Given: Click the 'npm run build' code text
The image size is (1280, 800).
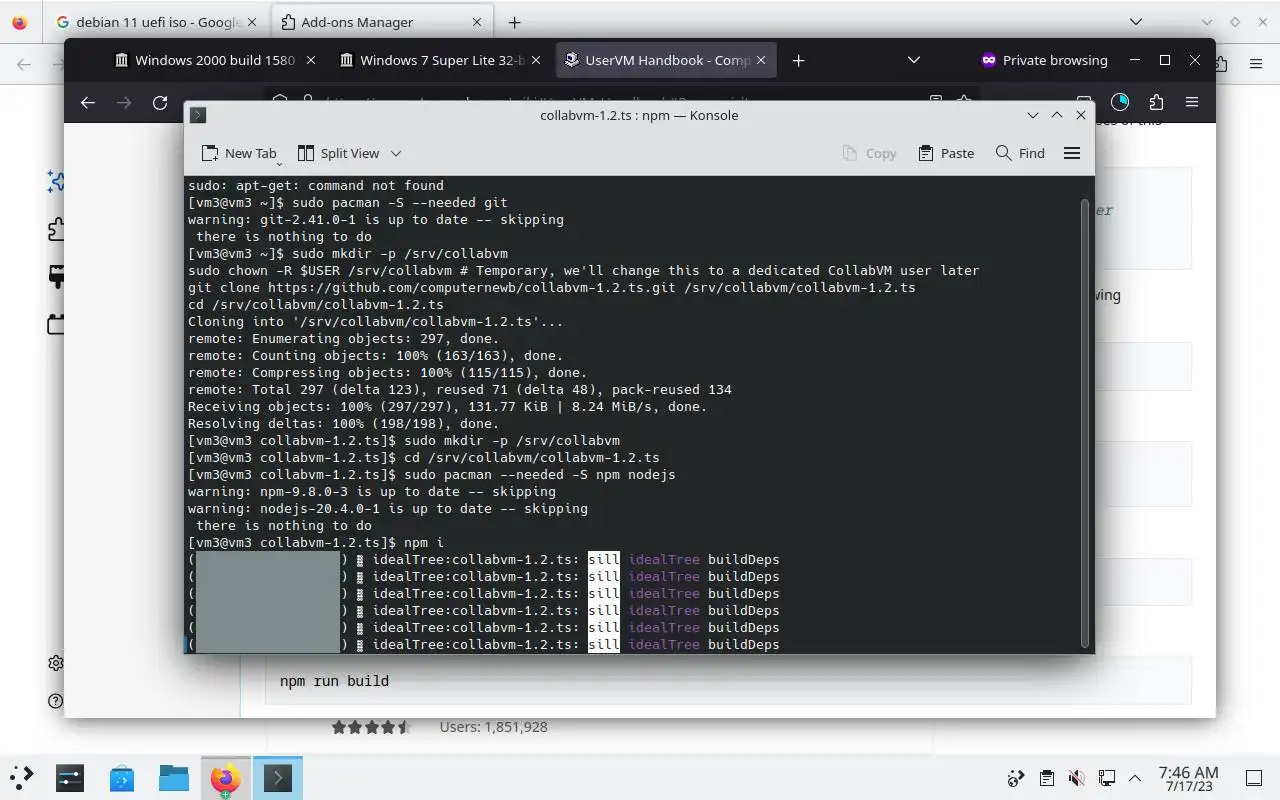Looking at the screenshot, I should (x=334, y=681).
